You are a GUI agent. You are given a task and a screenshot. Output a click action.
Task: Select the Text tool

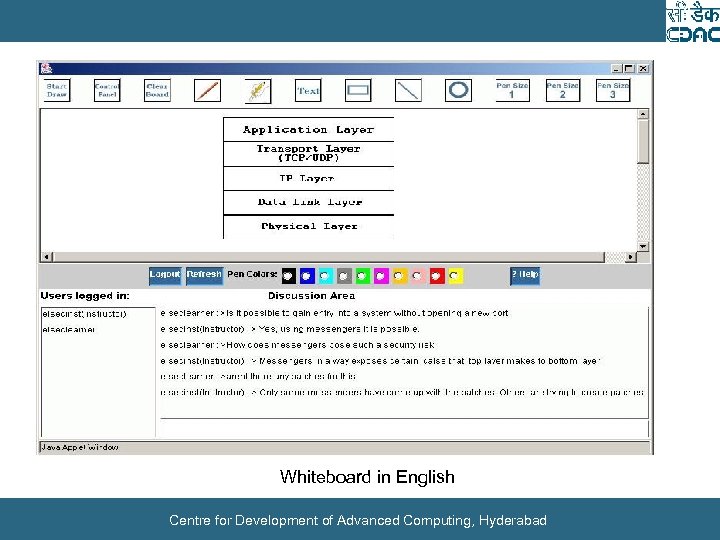pos(308,90)
